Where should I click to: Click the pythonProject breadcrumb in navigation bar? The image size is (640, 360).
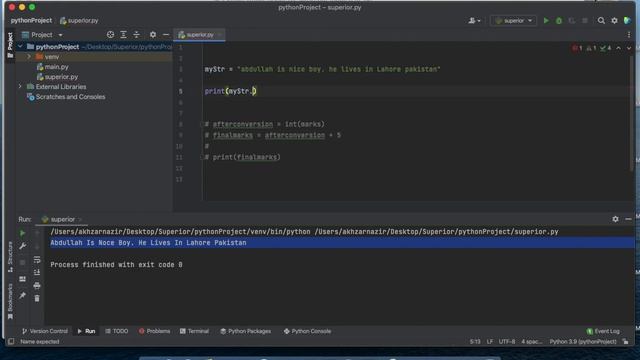(x=31, y=20)
